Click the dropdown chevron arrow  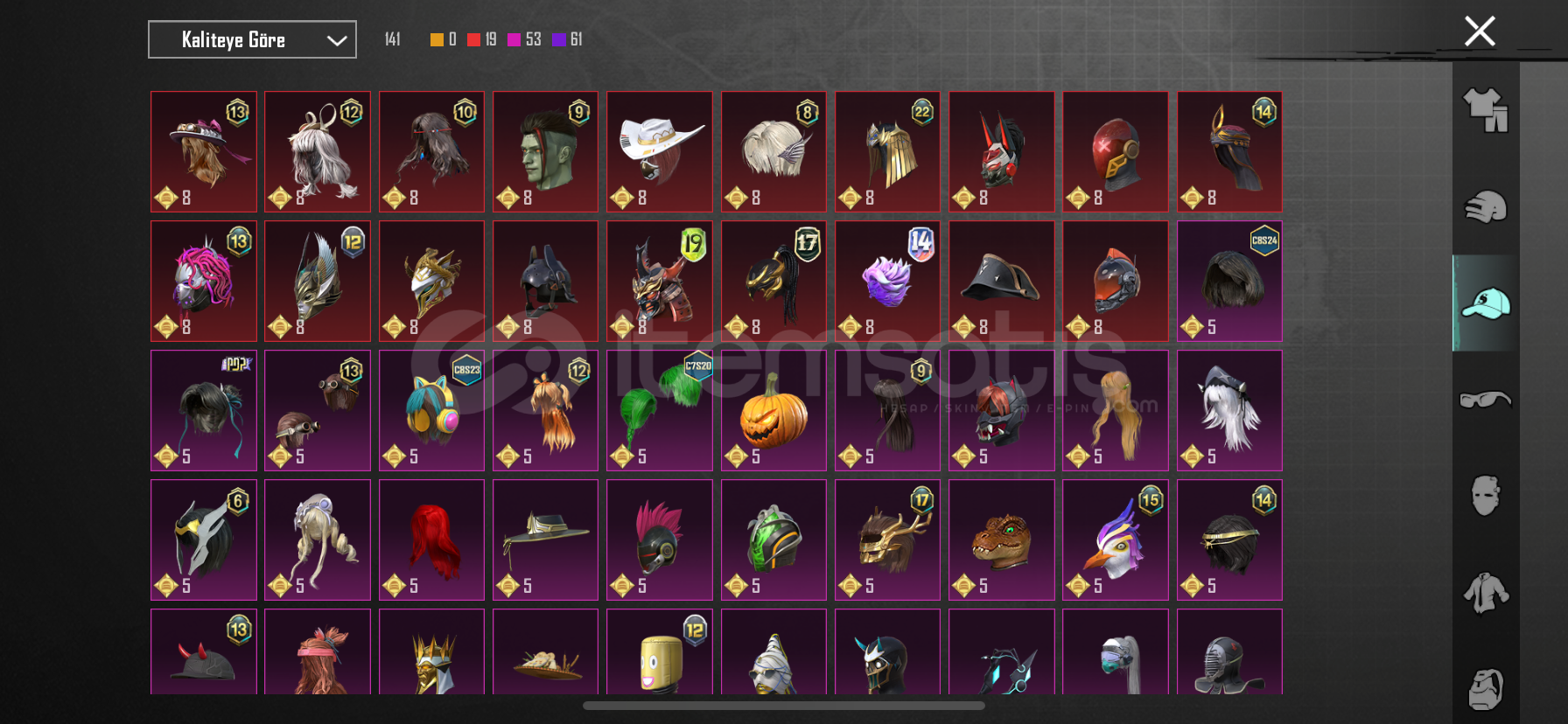point(337,40)
